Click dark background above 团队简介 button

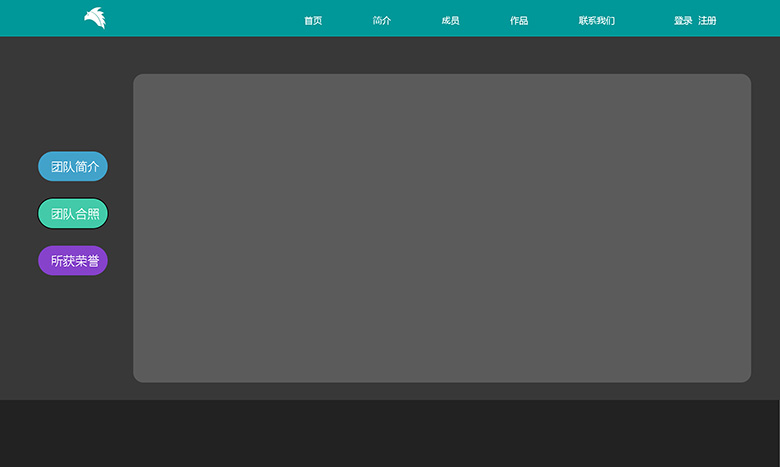pyautogui.click(x=73, y=100)
